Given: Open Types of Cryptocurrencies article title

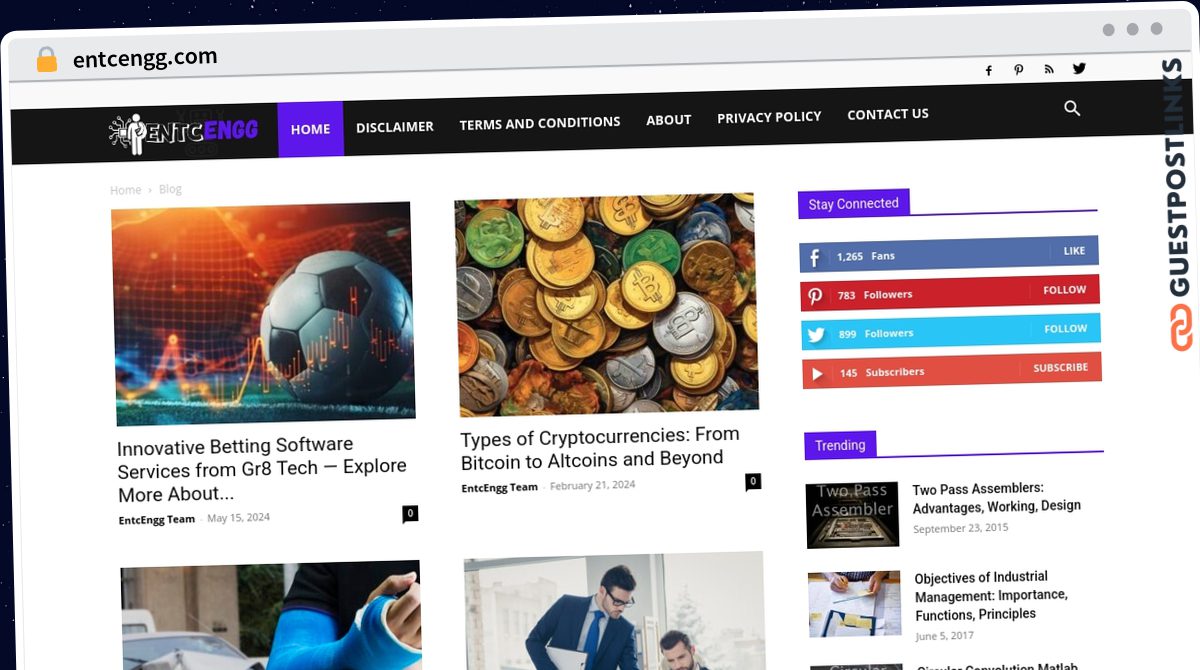Looking at the screenshot, I should 600,447.
